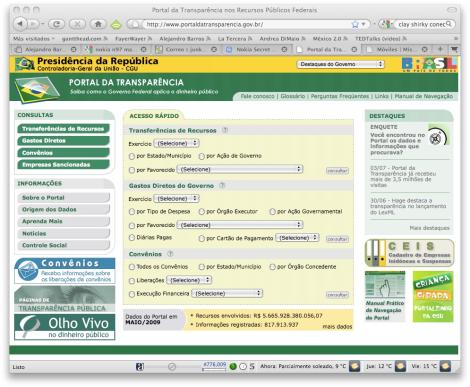Screen dimensions: 470x387
Task: Stop loading with the X toolbar button
Action: tap(77, 24)
